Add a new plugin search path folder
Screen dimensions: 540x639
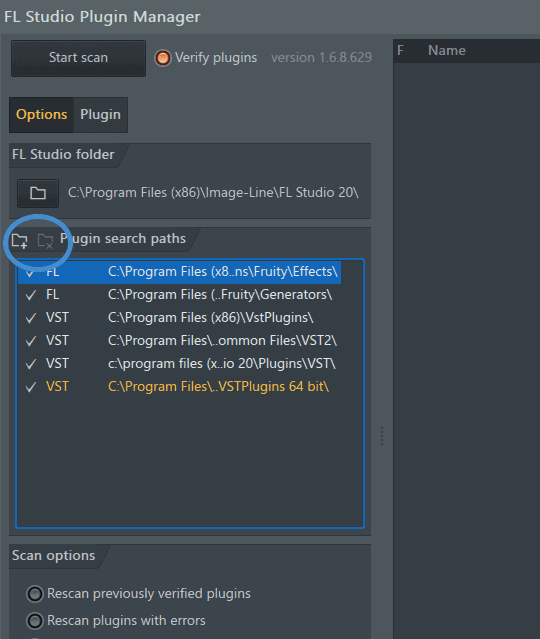click(x=20, y=240)
